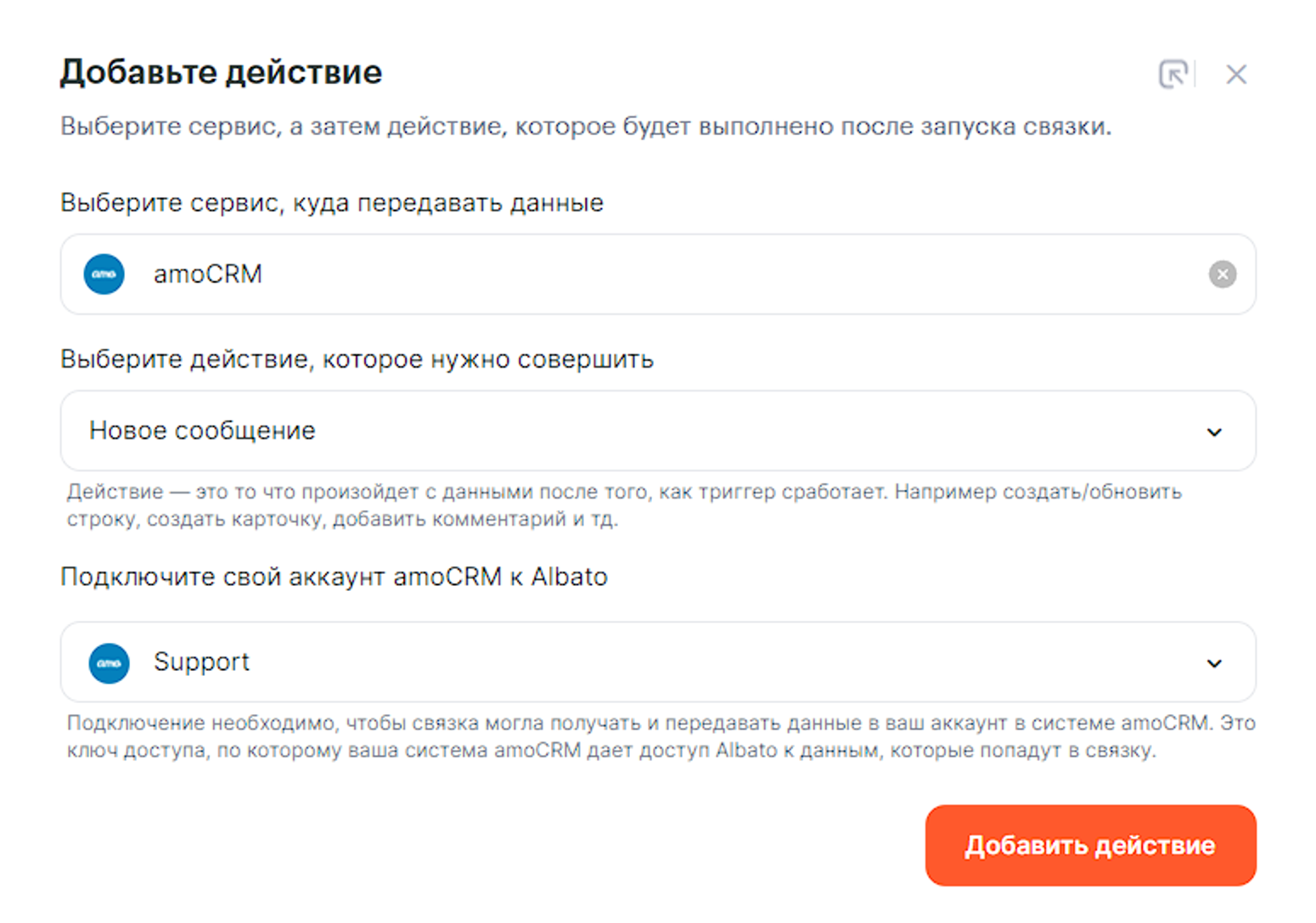The image size is (1316, 923).
Task: Click the amoCRM service name text
Action: [207, 274]
